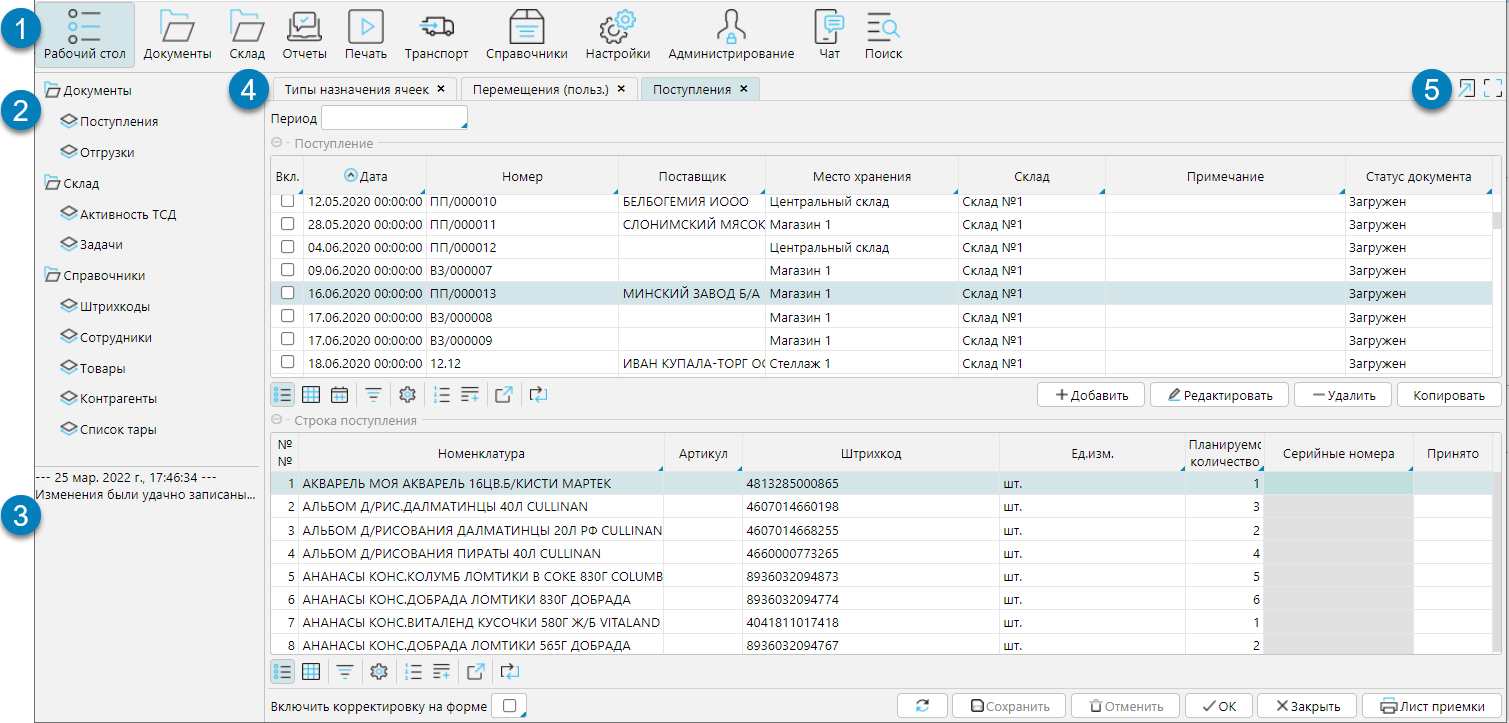Image resolution: width=1509 pixels, height=723 pixels.
Task: Switch to the Перемещения (польз.) tab
Action: click(x=541, y=89)
